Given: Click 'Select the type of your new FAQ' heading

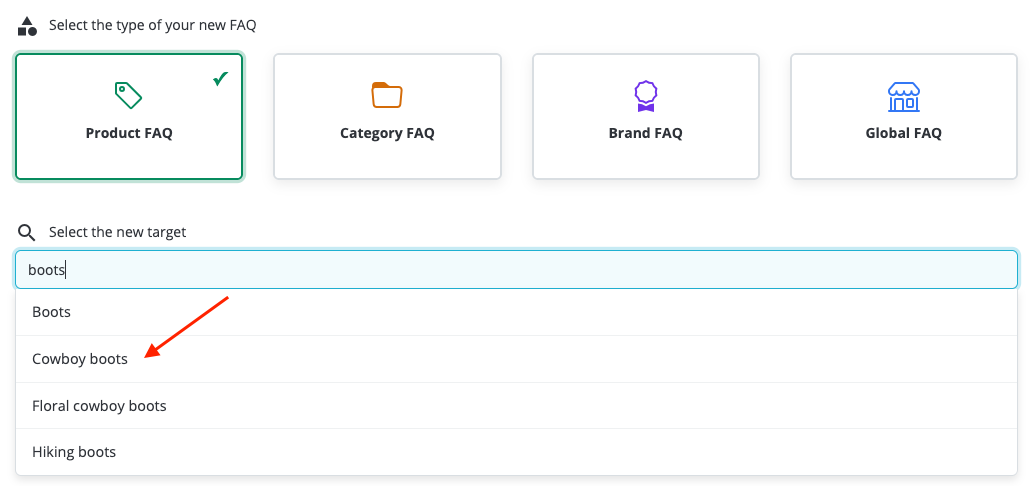Looking at the screenshot, I should (152, 25).
